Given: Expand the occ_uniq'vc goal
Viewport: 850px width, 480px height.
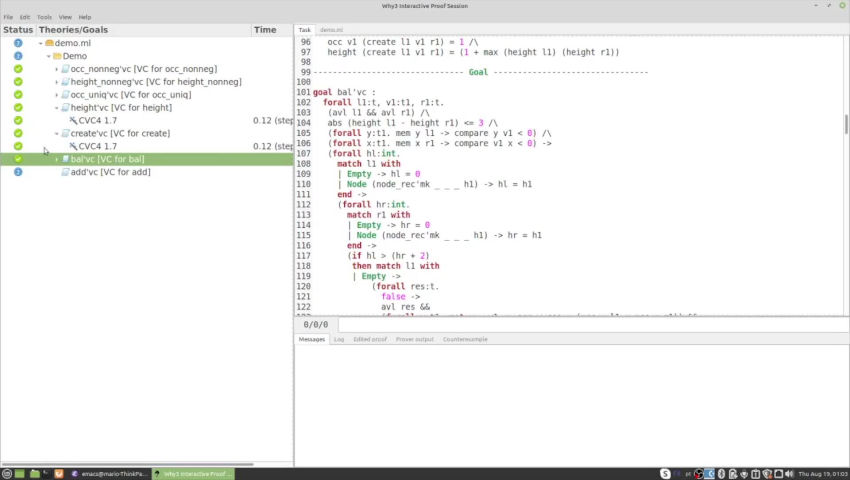Looking at the screenshot, I should 56,94.
